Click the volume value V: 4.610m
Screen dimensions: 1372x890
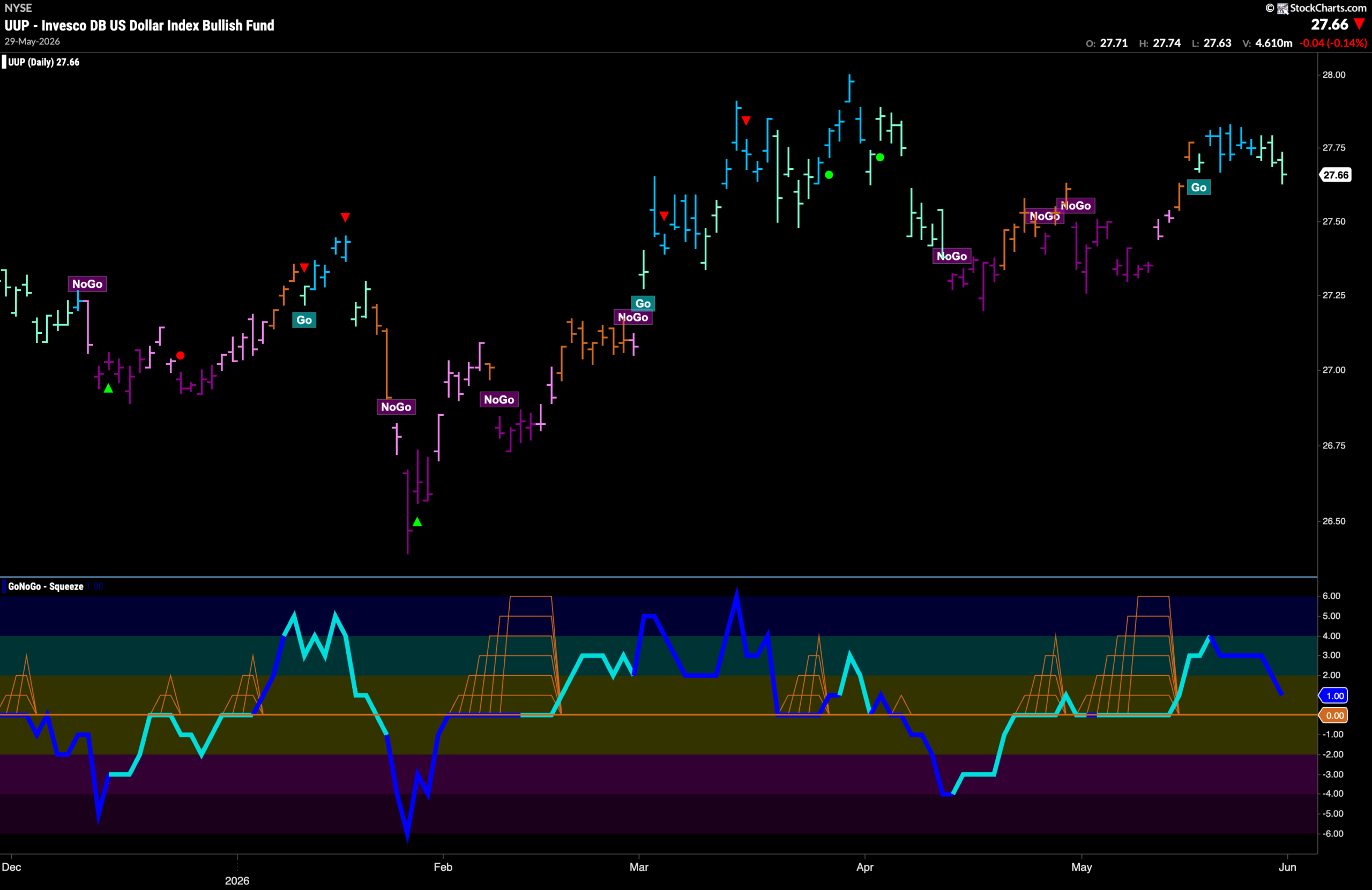coord(1267,43)
